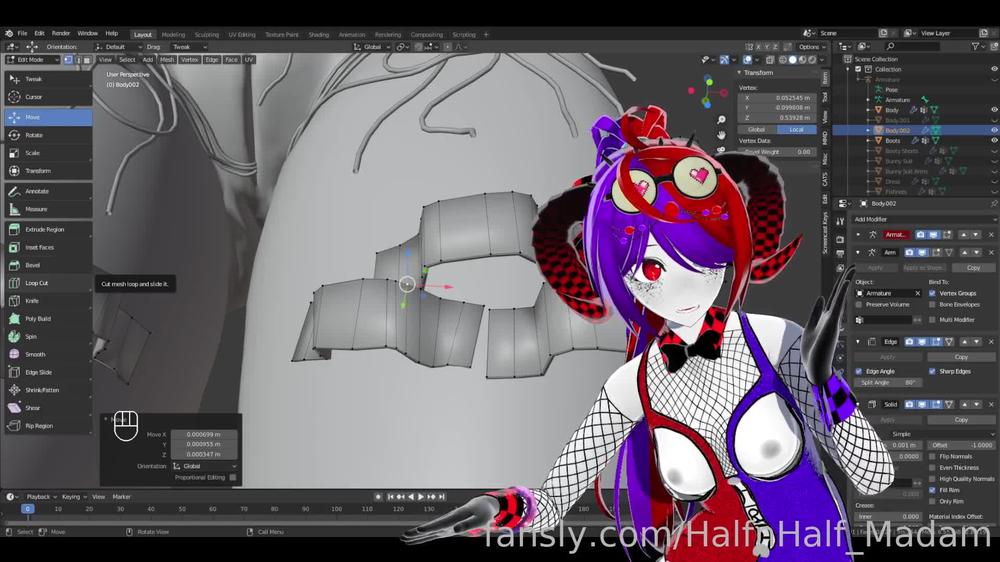Enable Preserve Volume checkbox
1000x562 pixels.
click(859, 305)
